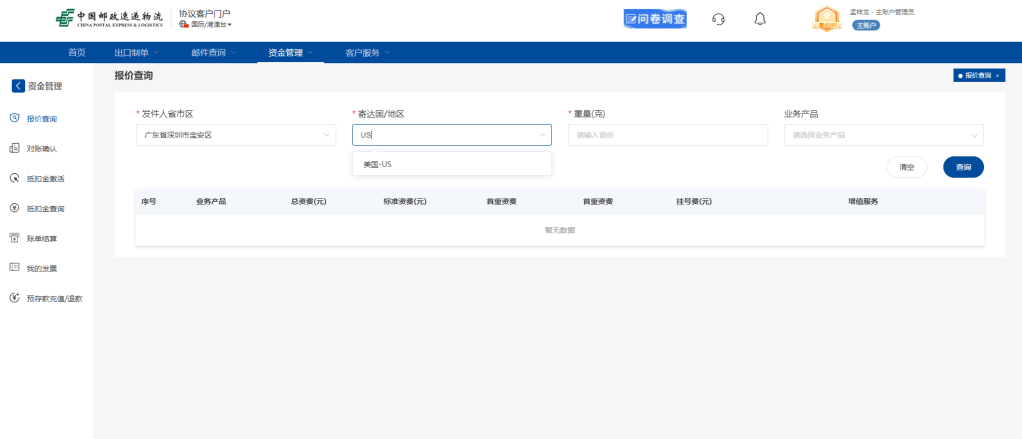
Task: Click the 报价查询 sidebar icon
Action: click(14, 118)
